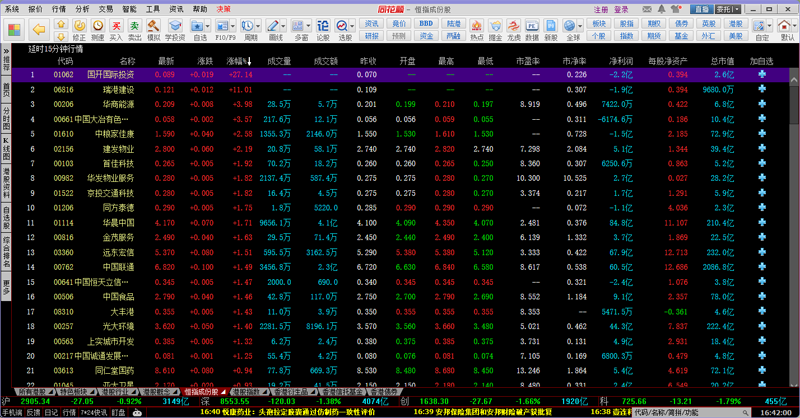Click the 代码/名称/简拼 search input field

[680, 411]
